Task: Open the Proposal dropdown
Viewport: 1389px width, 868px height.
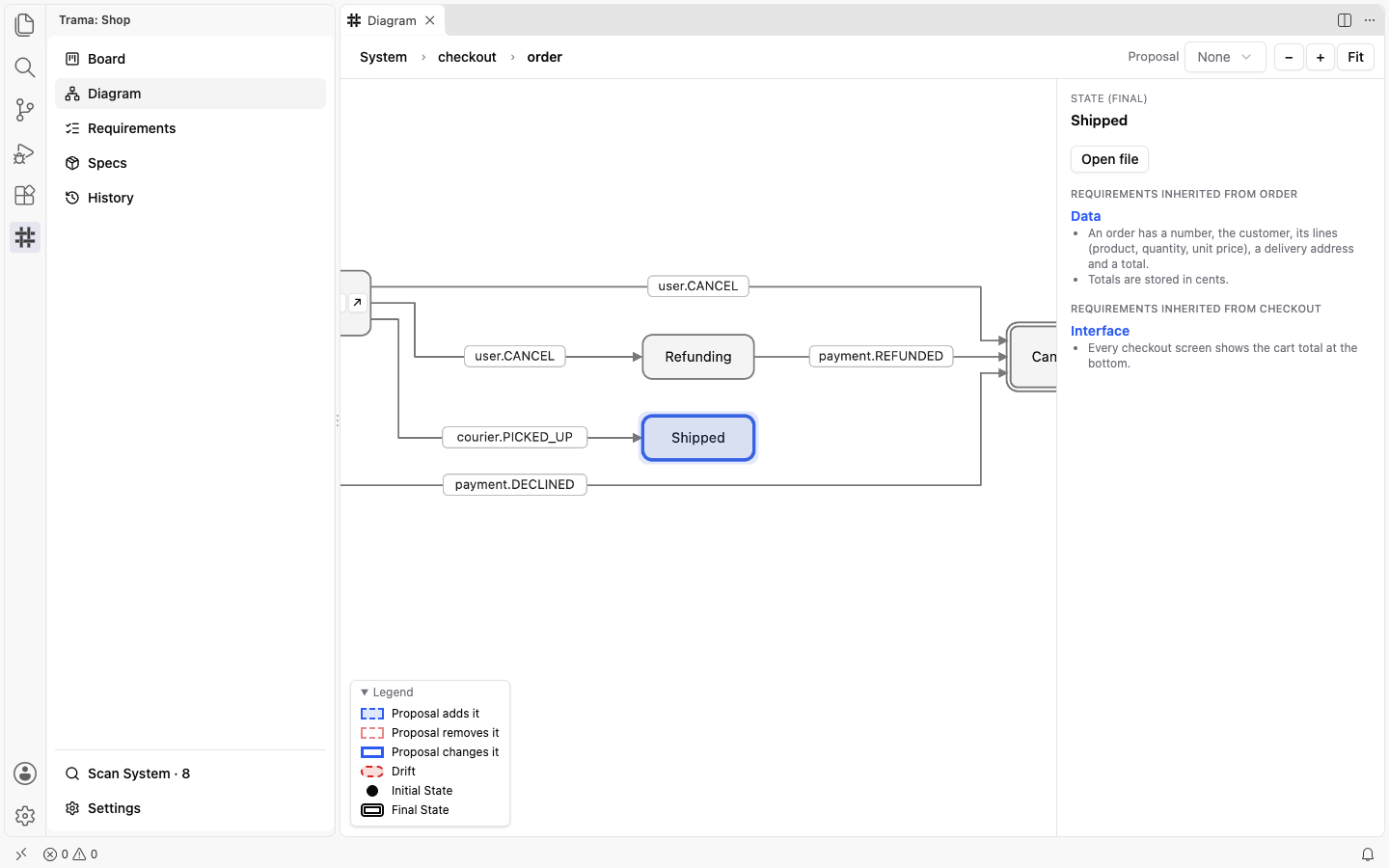Action: [1225, 57]
